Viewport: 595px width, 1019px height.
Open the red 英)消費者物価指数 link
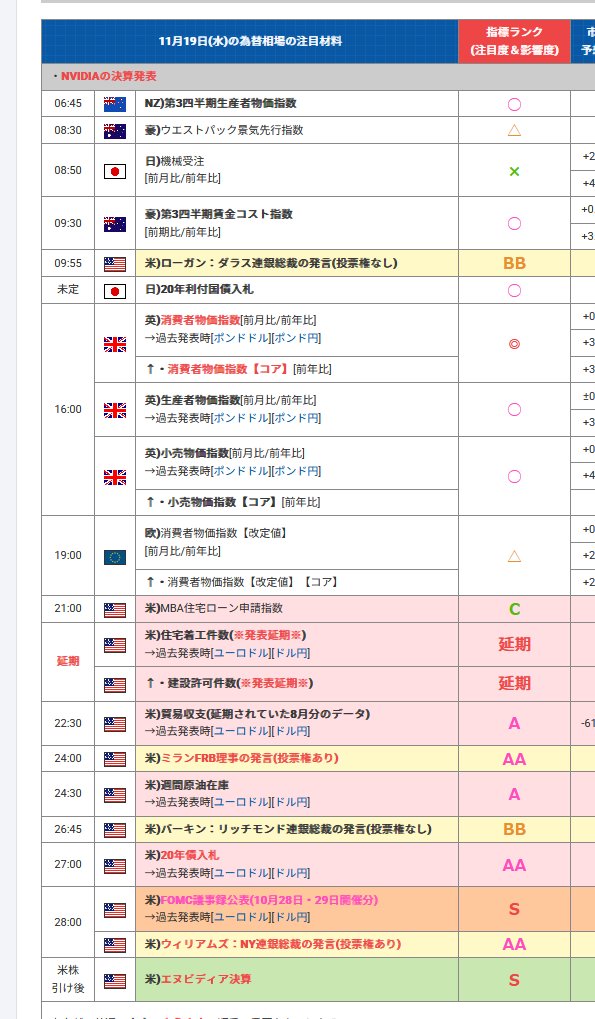click(200, 320)
